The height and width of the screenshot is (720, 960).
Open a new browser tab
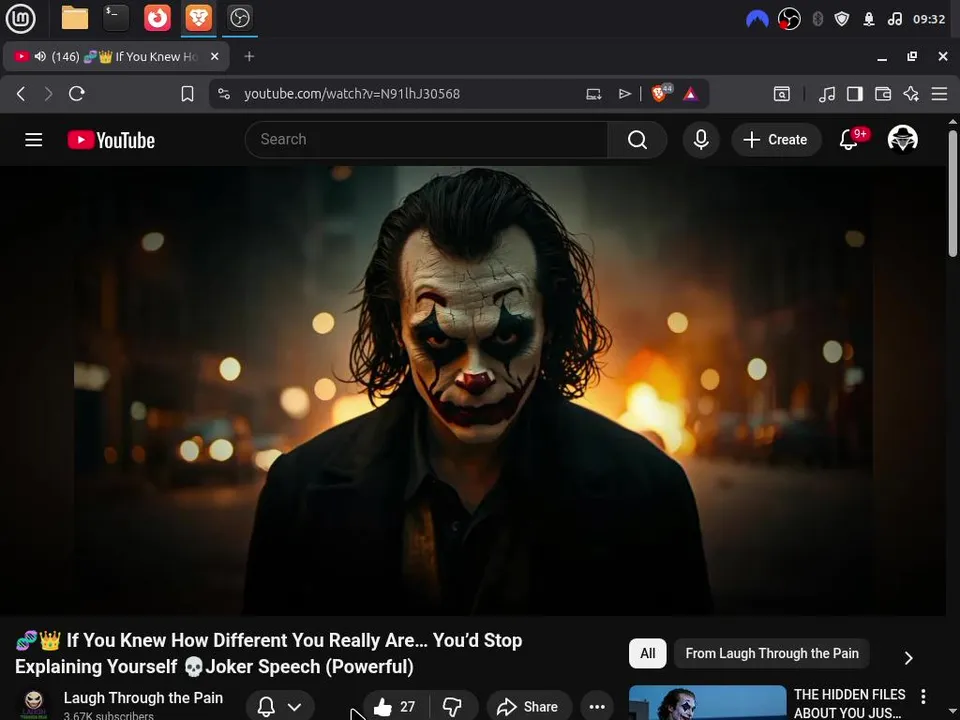click(249, 56)
